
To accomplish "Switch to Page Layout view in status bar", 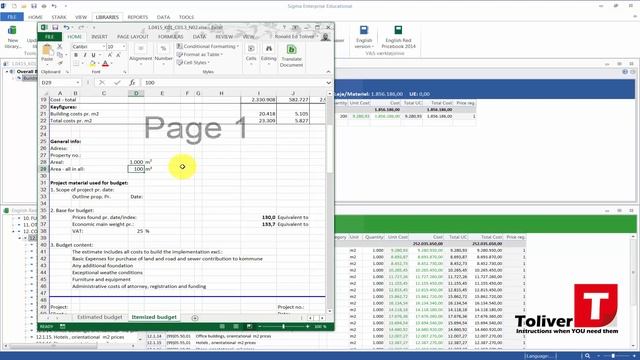I will [236, 327].
